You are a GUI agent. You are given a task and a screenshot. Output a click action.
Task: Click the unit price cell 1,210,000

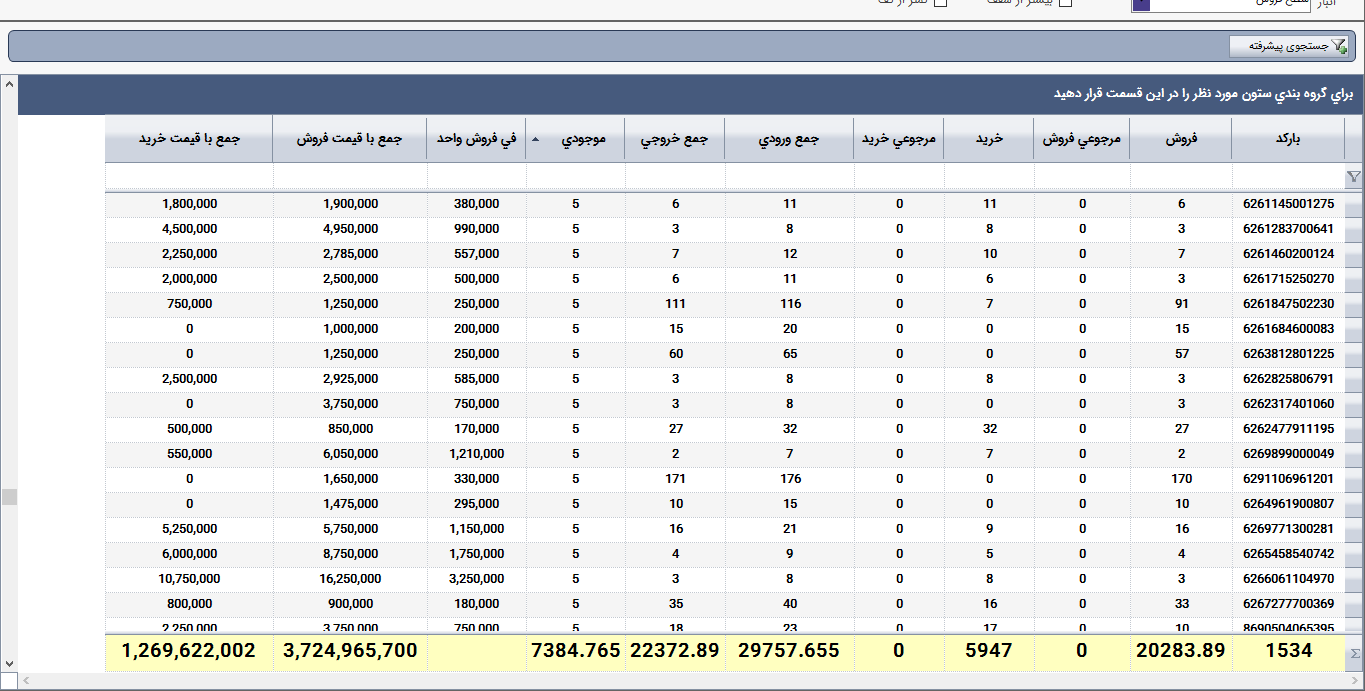(x=476, y=454)
